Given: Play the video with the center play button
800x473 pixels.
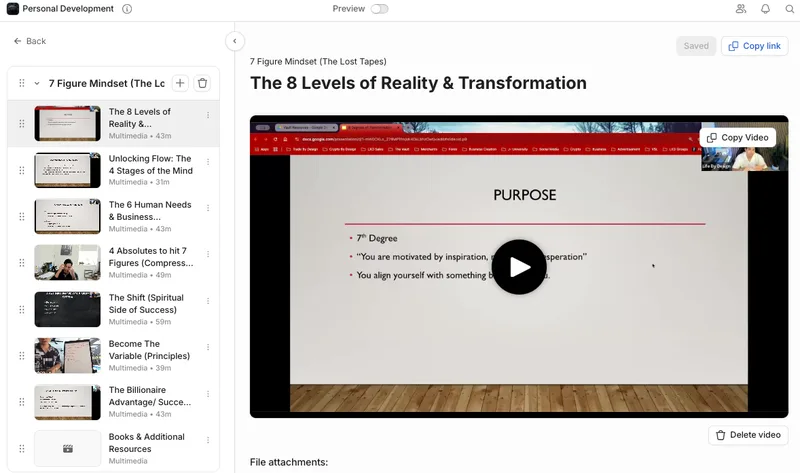Looking at the screenshot, I should (x=519, y=267).
